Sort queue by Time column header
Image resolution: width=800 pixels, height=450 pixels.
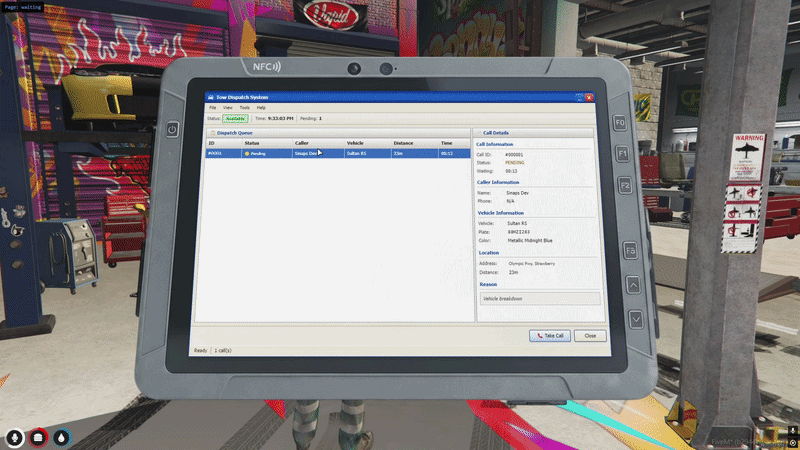tap(454, 143)
